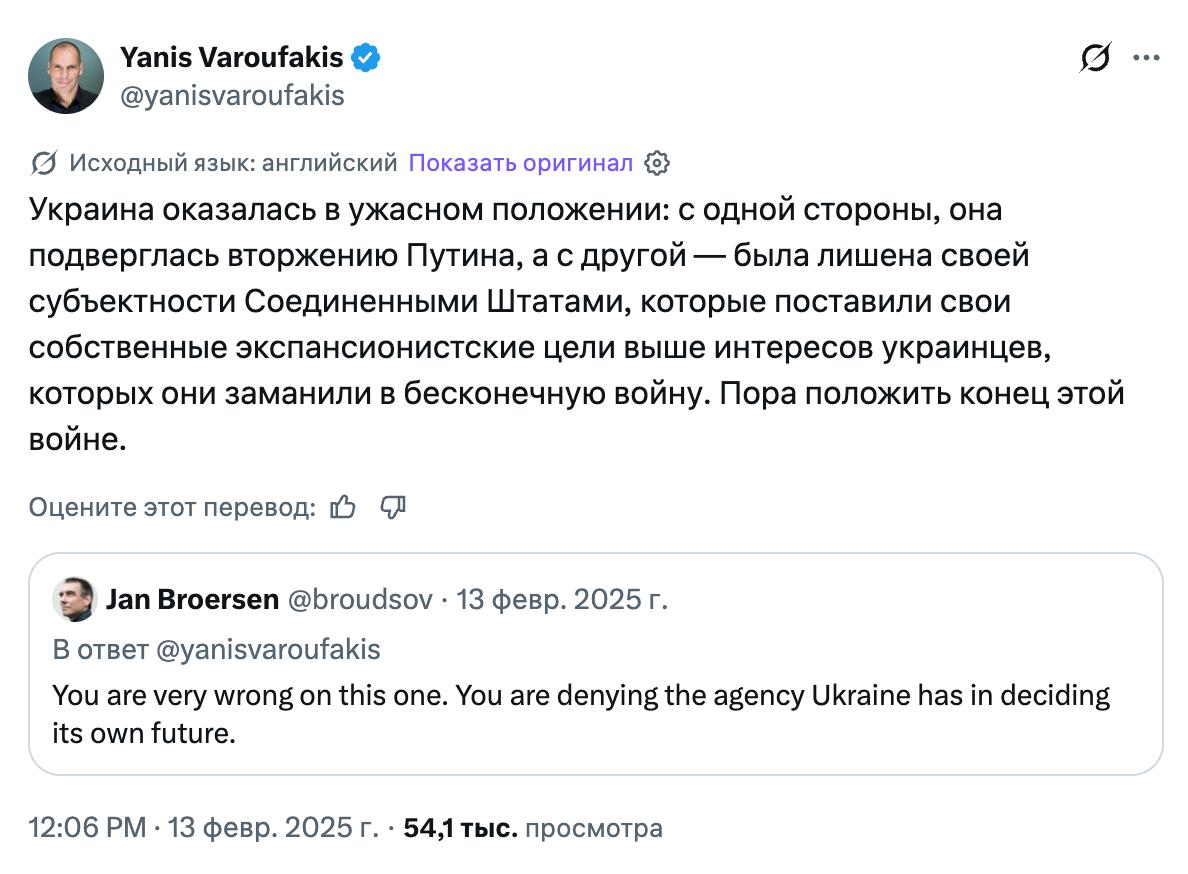Click "Показать оригинал" link

point(520,163)
